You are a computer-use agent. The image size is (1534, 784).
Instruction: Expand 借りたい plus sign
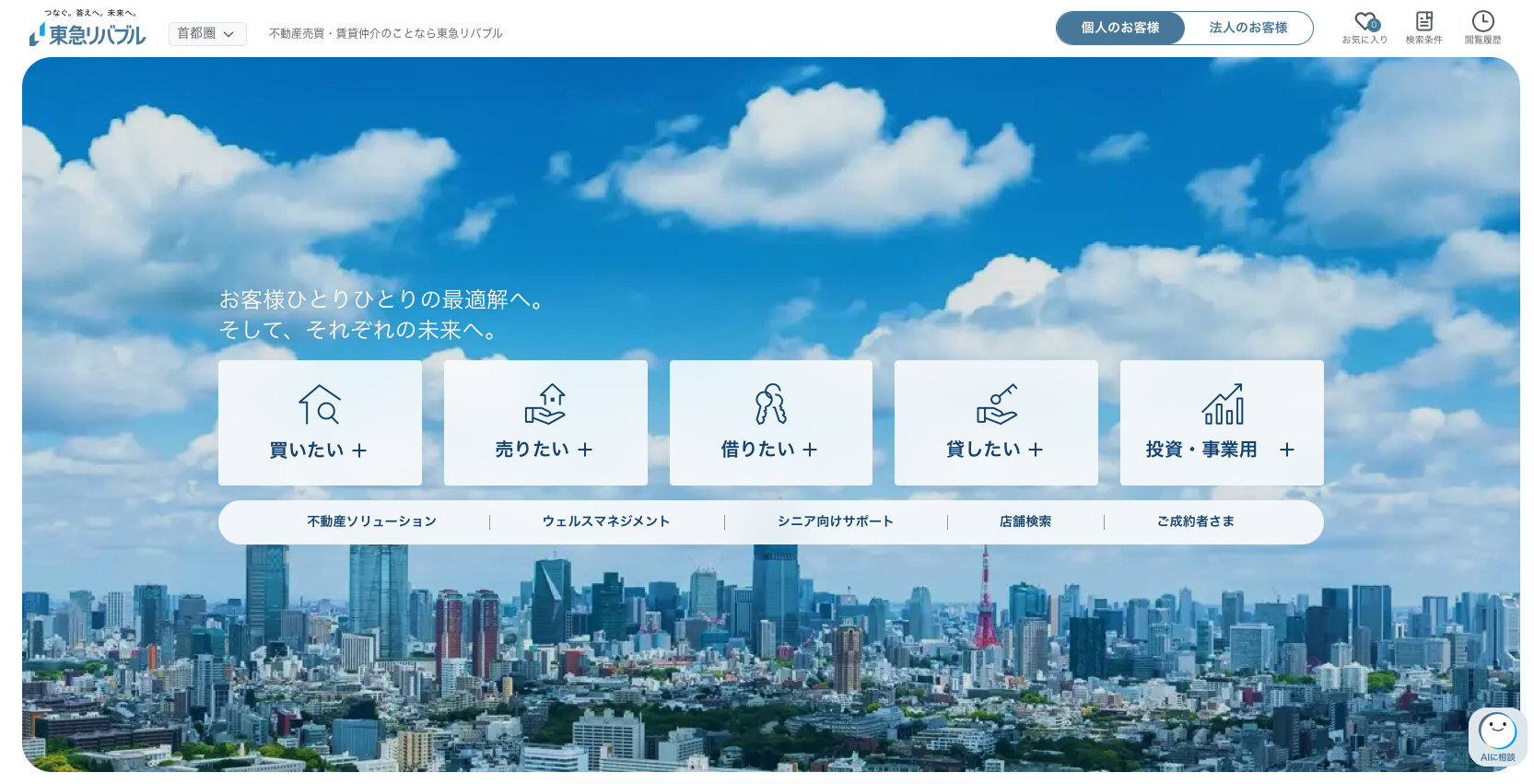pos(810,450)
